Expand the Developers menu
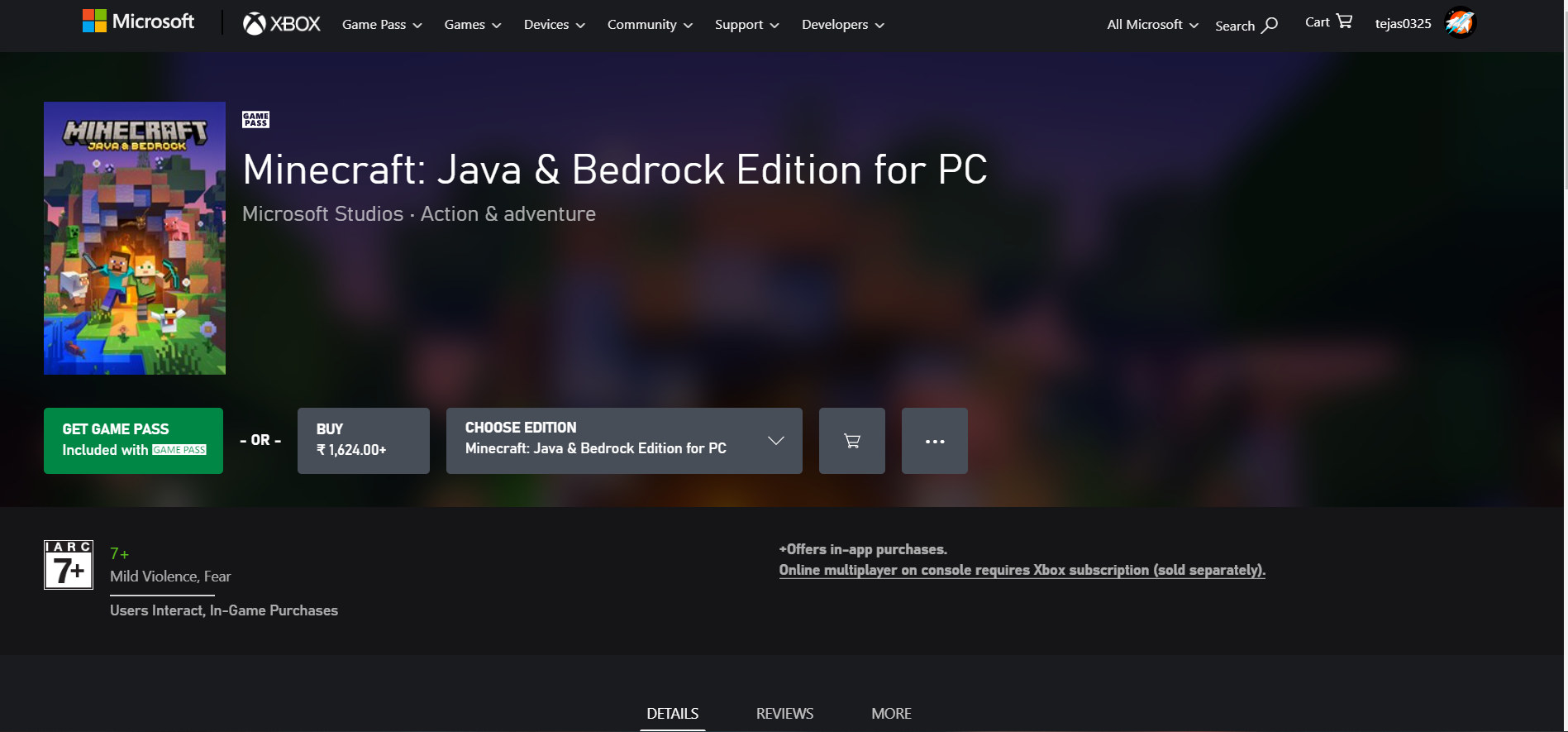The height and width of the screenshot is (732, 1568). pos(843,25)
